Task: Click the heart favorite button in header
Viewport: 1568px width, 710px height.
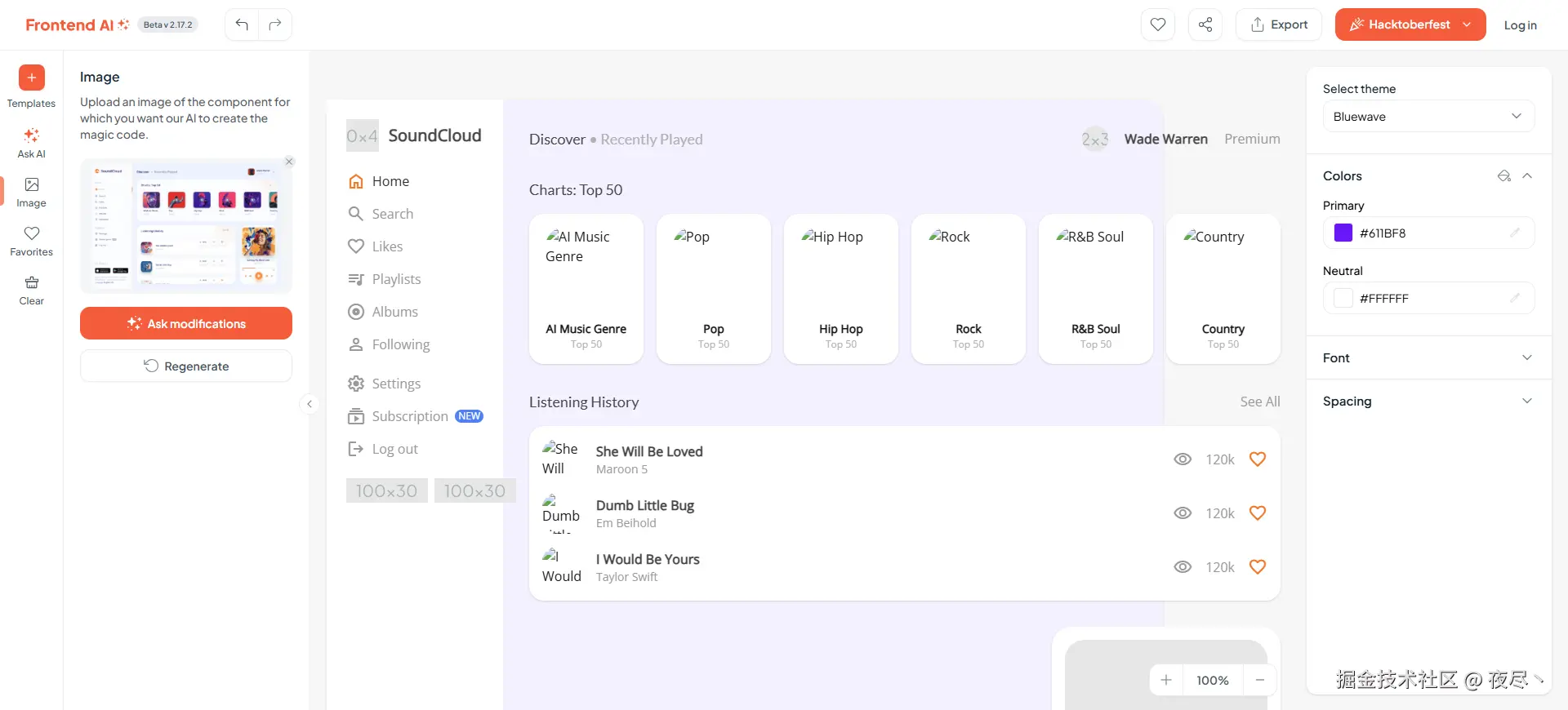Action: [1158, 24]
